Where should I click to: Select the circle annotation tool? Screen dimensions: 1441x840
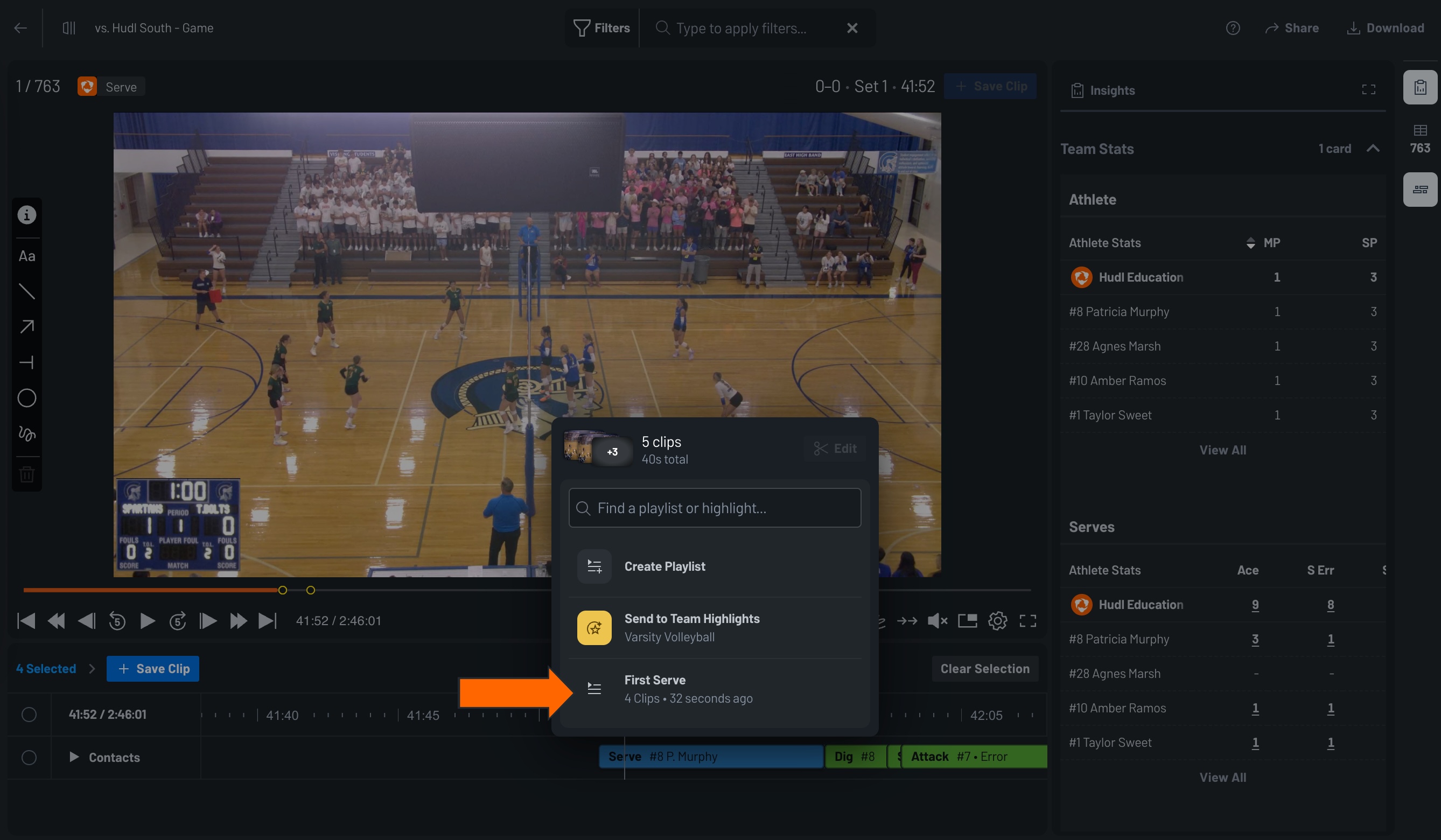[26, 398]
